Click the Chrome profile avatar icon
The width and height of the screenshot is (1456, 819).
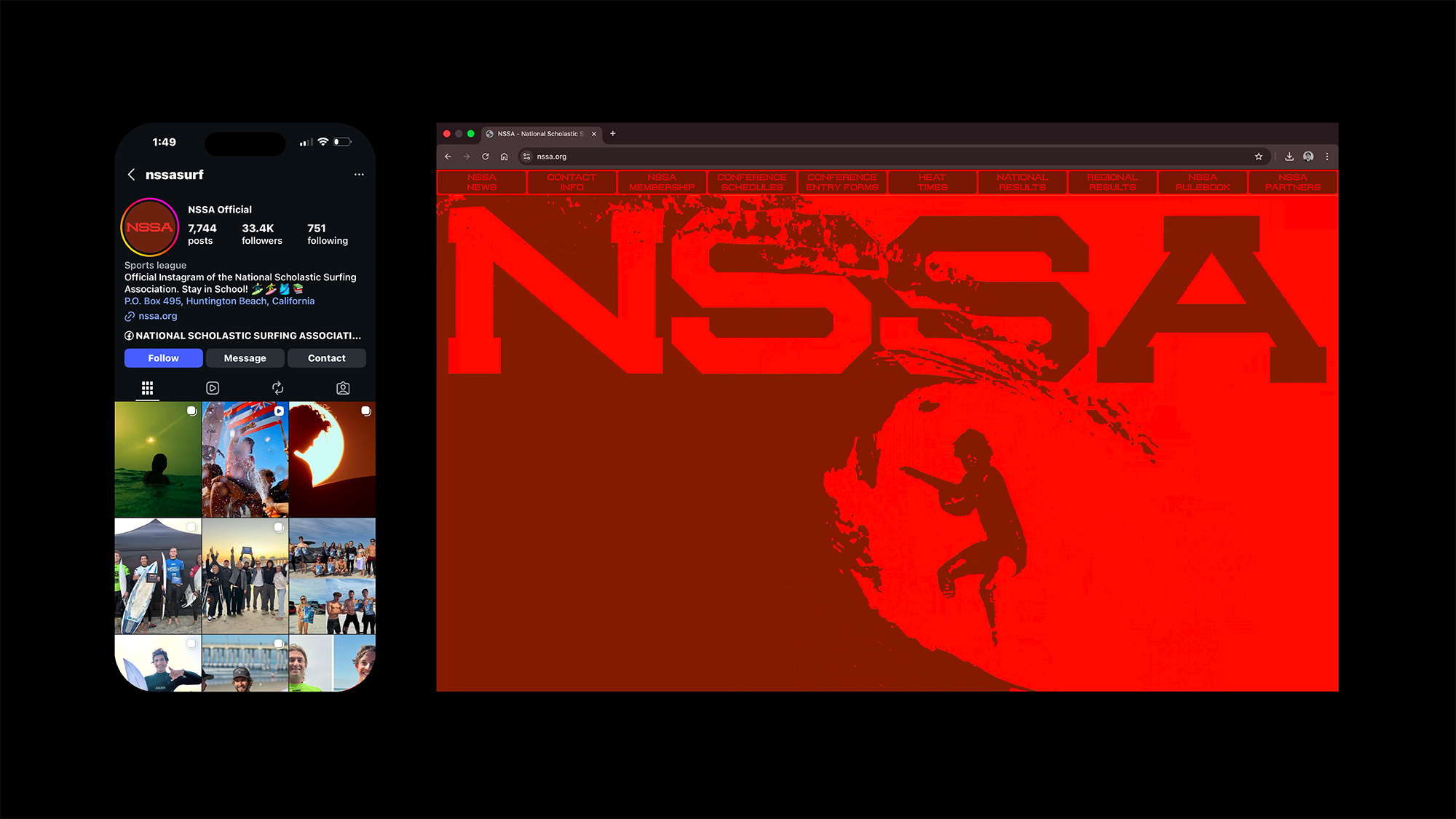[1308, 156]
